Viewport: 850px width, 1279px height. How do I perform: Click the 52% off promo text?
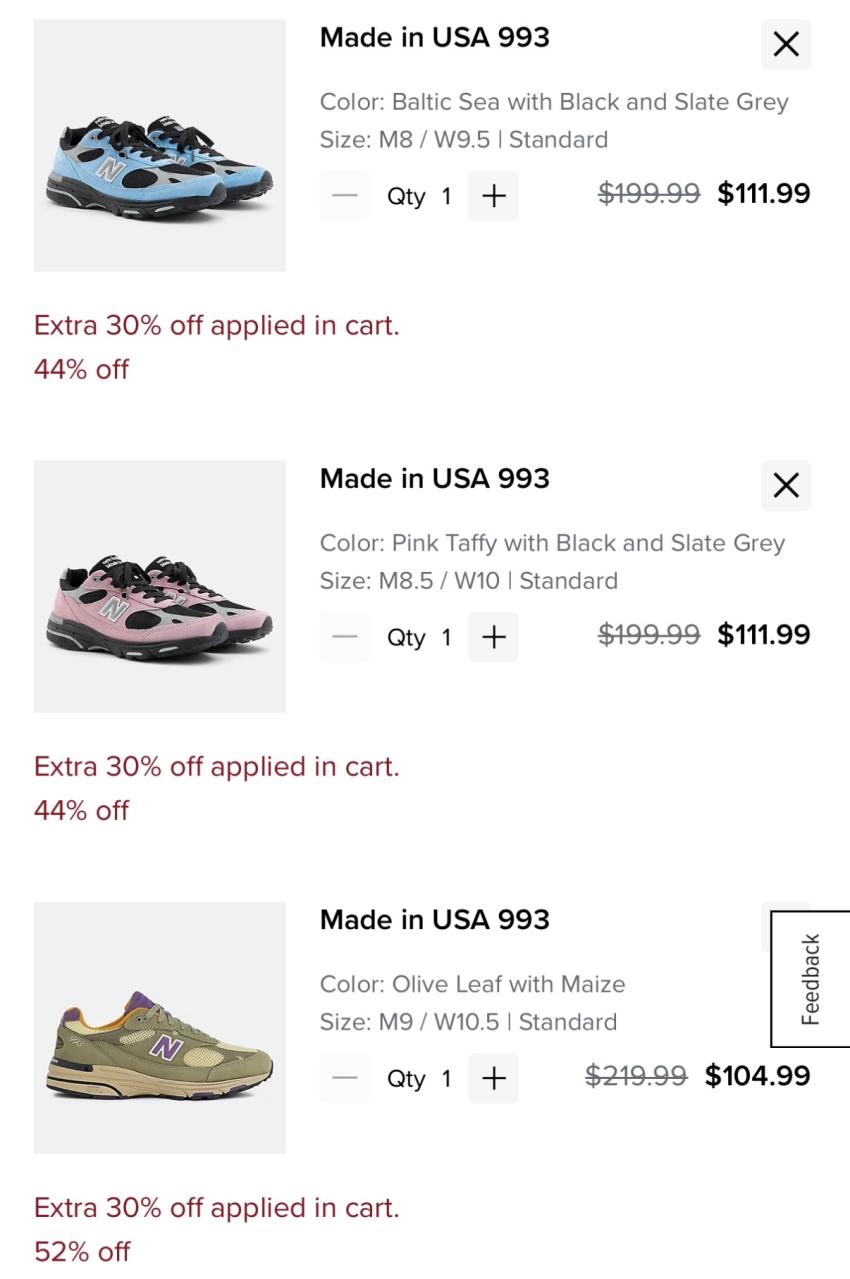[x=82, y=1251]
